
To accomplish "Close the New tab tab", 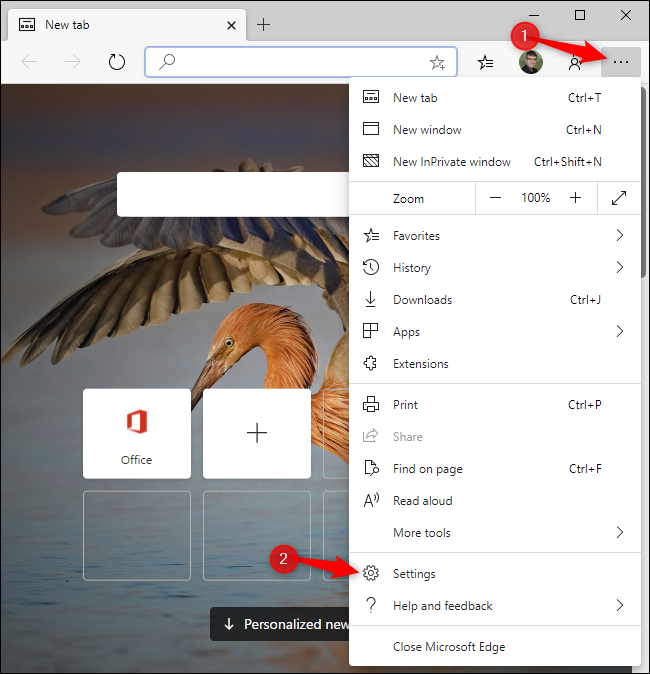I will 231,25.
